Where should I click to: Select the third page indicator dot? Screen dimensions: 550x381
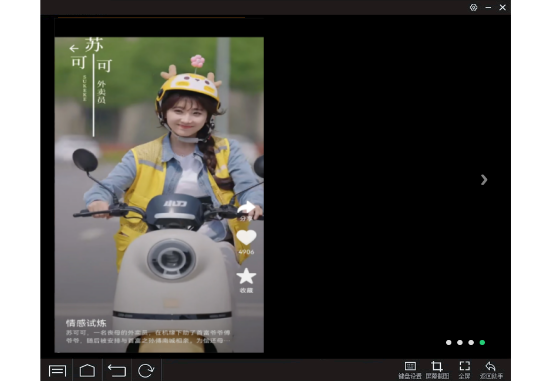click(471, 342)
